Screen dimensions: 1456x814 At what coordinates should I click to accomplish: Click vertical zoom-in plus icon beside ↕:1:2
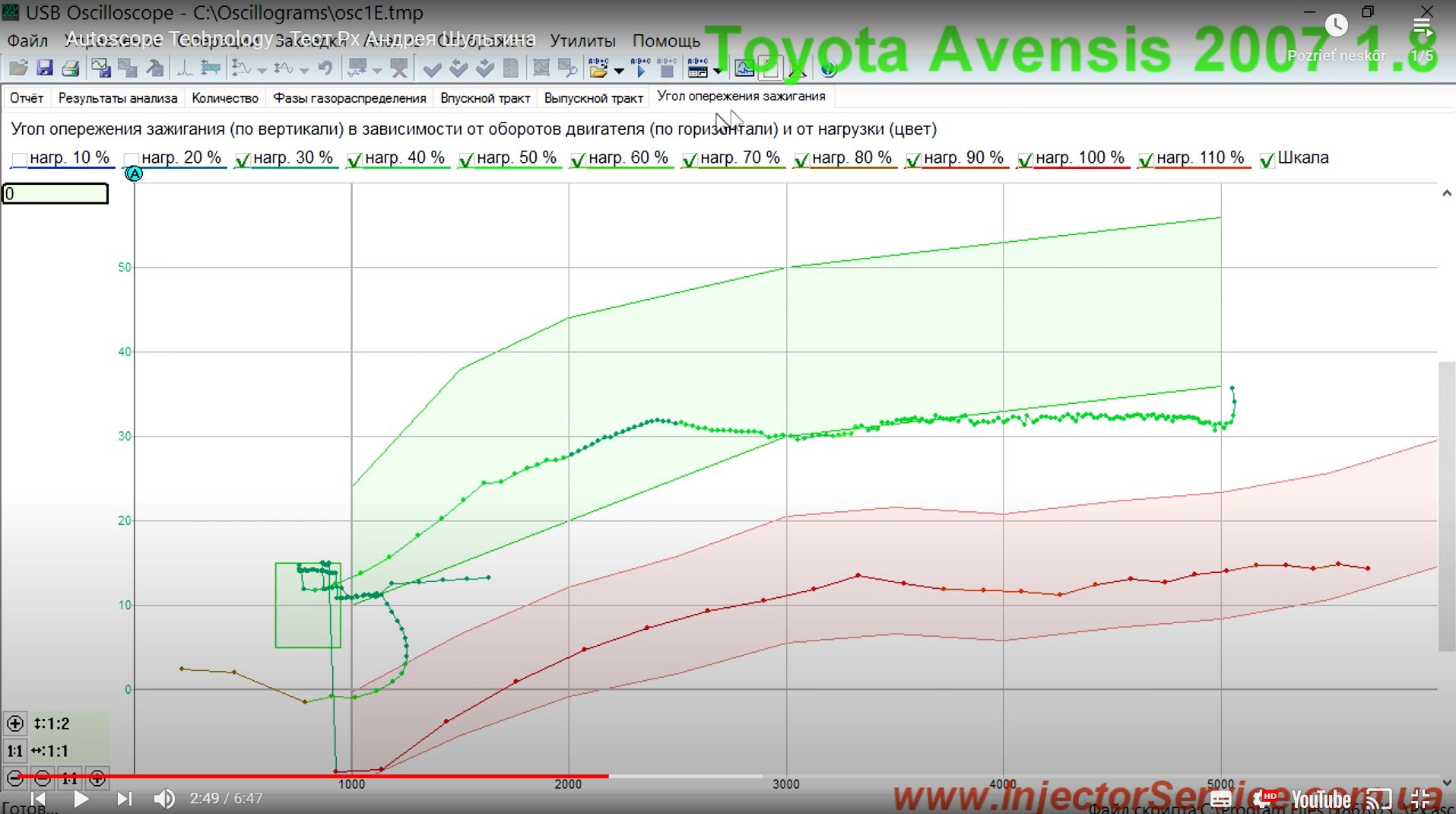pyautogui.click(x=15, y=723)
